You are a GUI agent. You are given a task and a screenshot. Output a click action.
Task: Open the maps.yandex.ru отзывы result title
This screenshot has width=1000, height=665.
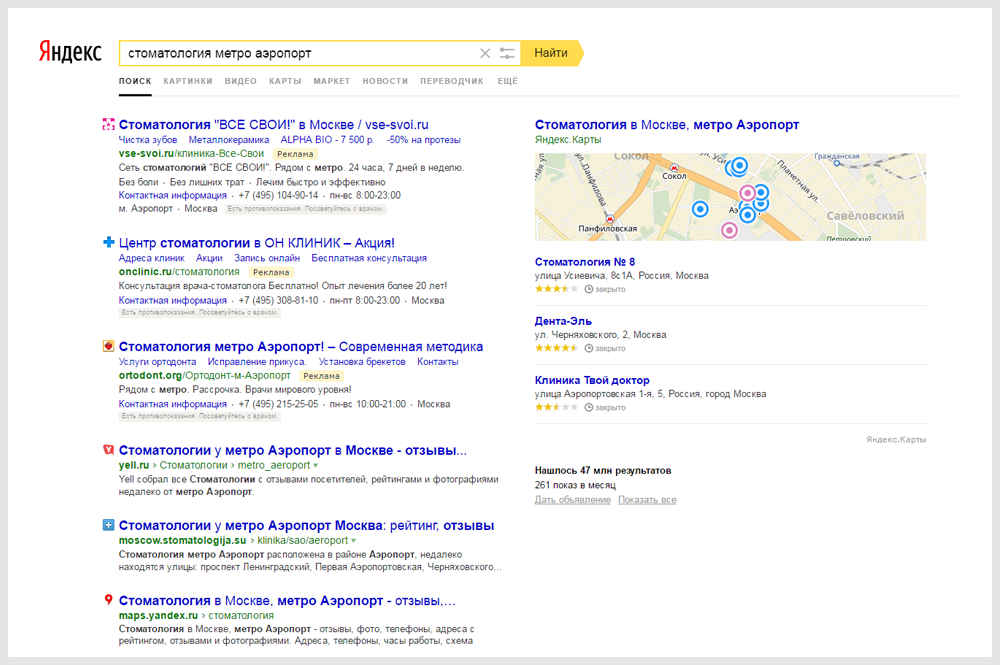(287, 601)
